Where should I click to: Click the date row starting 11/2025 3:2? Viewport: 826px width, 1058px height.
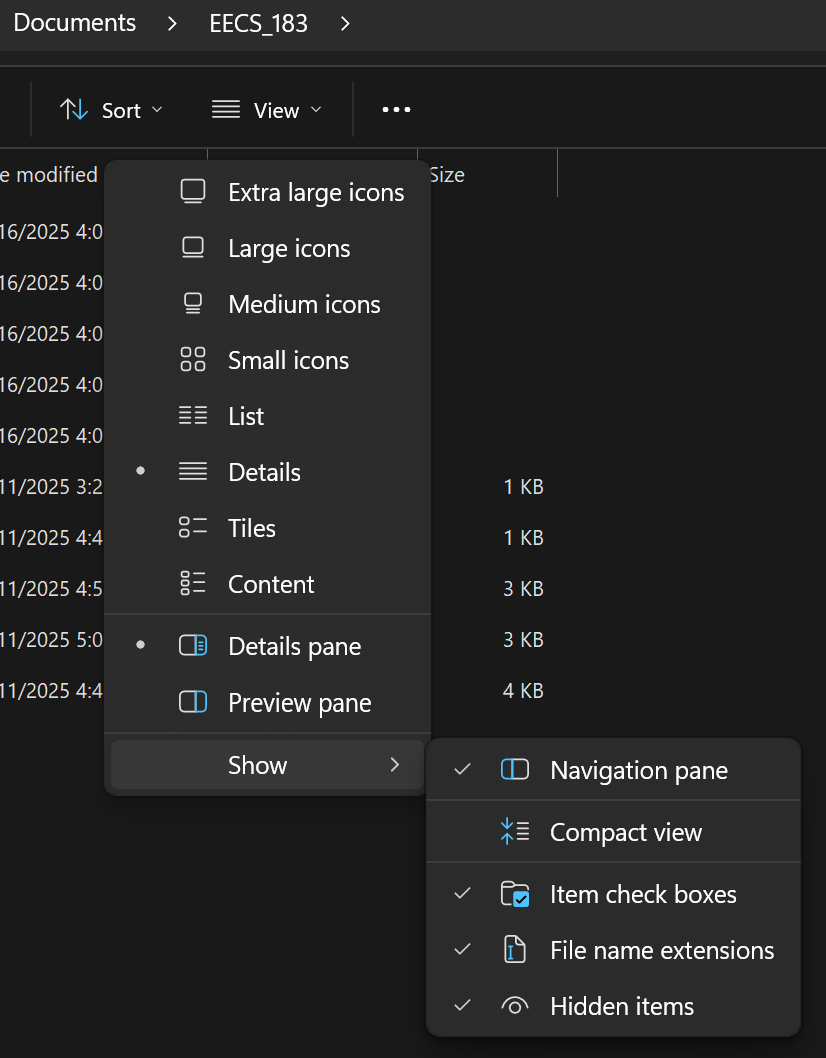click(x=51, y=486)
